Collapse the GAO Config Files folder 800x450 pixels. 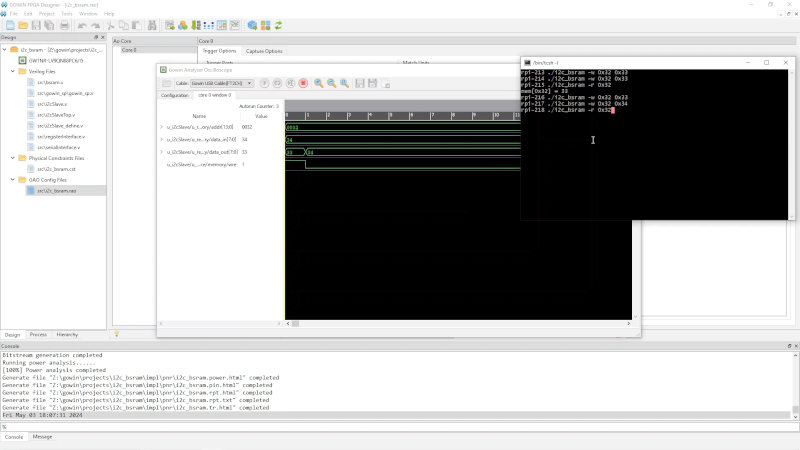click(13, 180)
